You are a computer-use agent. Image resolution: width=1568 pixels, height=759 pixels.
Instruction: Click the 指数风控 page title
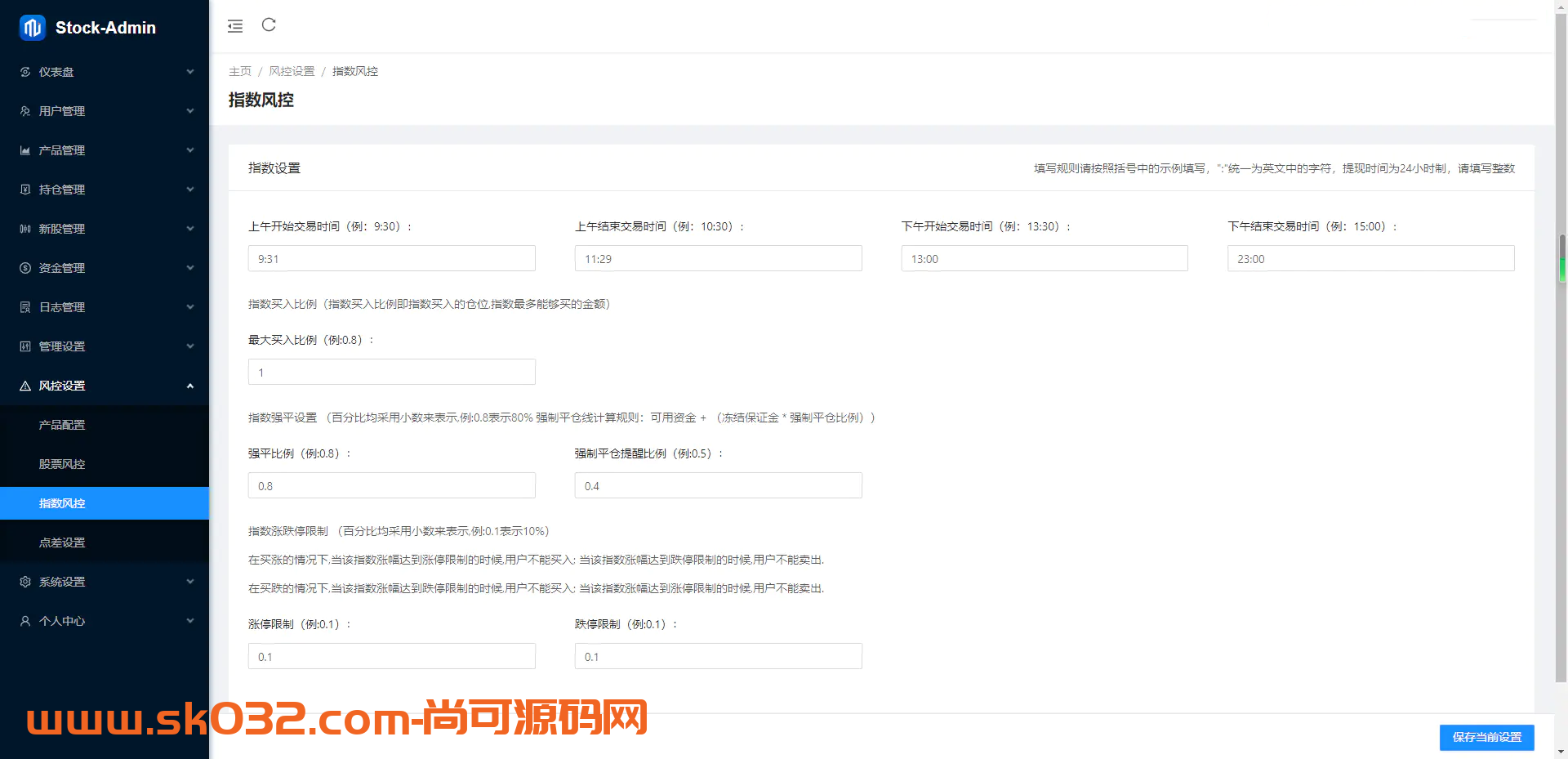[261, 100]
